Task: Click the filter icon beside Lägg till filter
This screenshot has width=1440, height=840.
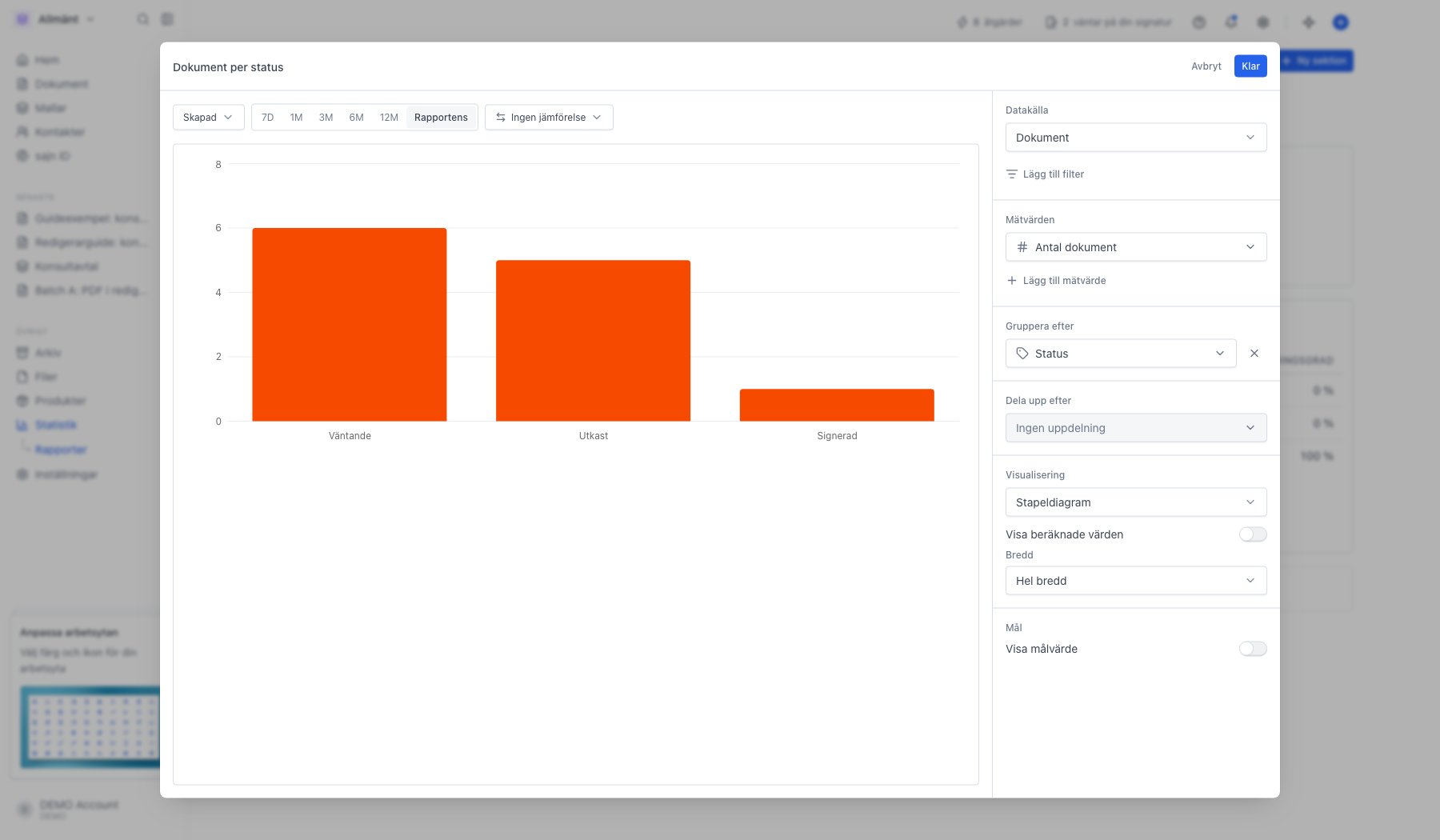Action: point(1012,174)
